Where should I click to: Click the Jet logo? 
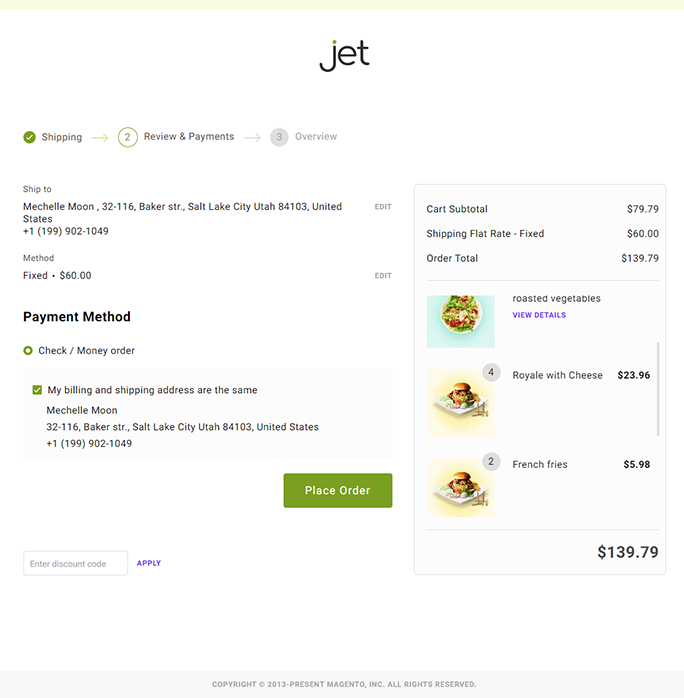[x=344, y=55]
